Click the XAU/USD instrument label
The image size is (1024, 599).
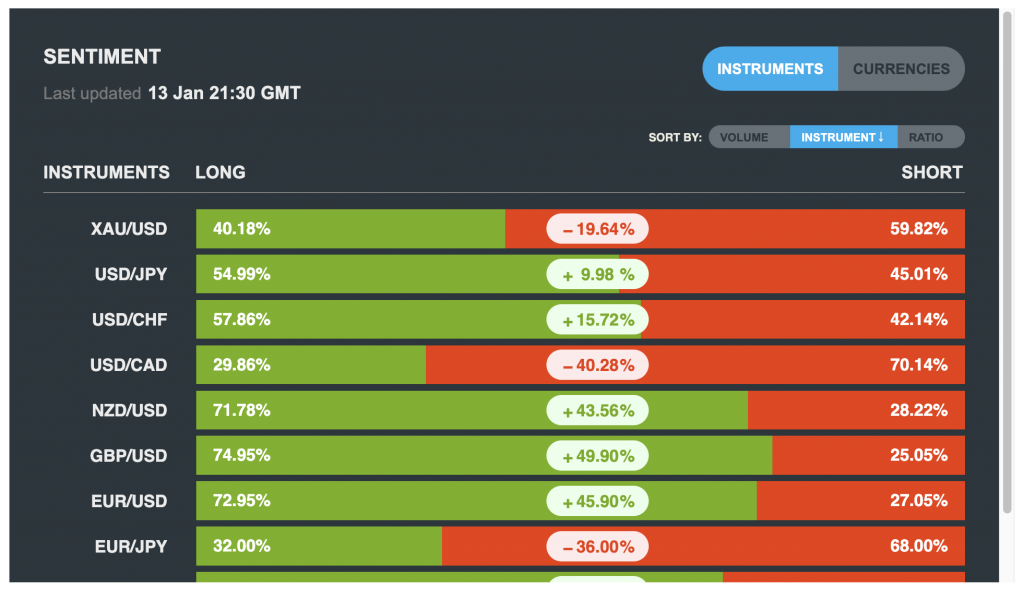[129, 229]
